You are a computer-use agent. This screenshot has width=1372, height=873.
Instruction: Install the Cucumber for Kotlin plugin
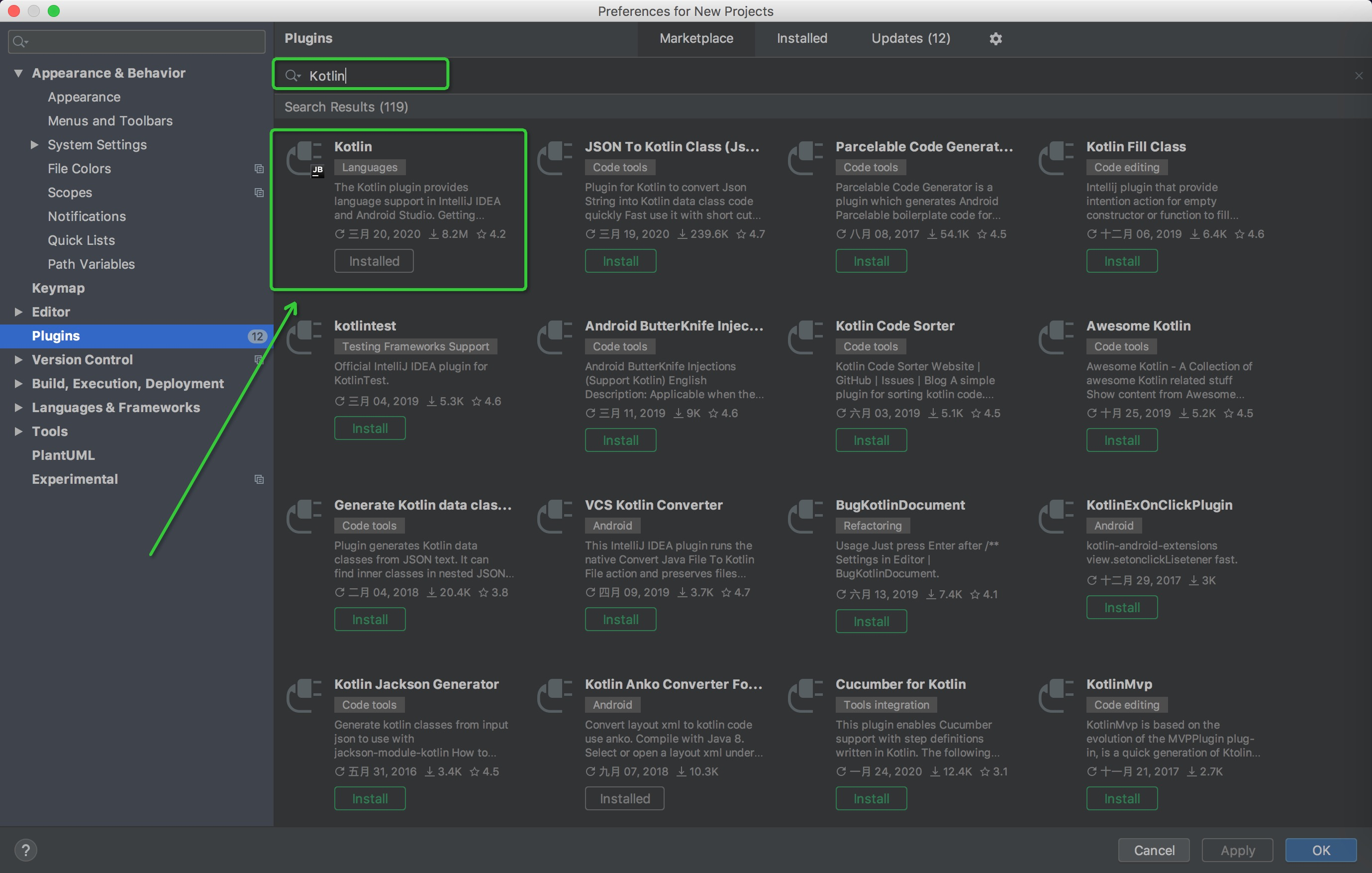871,798
